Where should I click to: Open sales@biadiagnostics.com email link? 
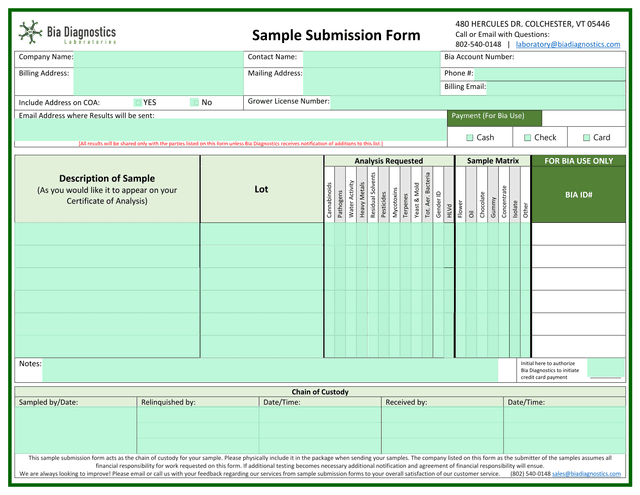coord(586,474)
